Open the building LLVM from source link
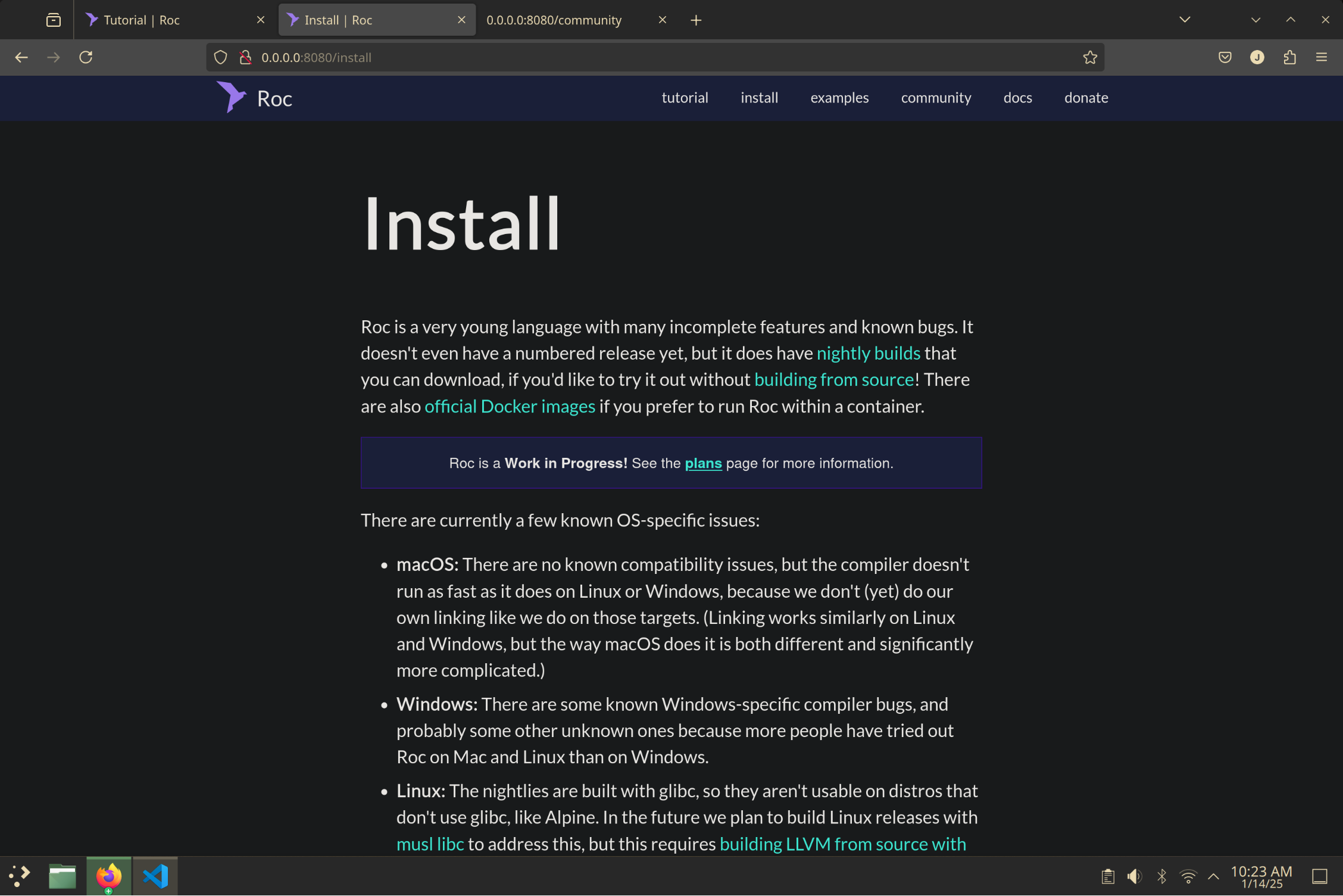Screen dimensions: 1343x896 click(842, 844)
